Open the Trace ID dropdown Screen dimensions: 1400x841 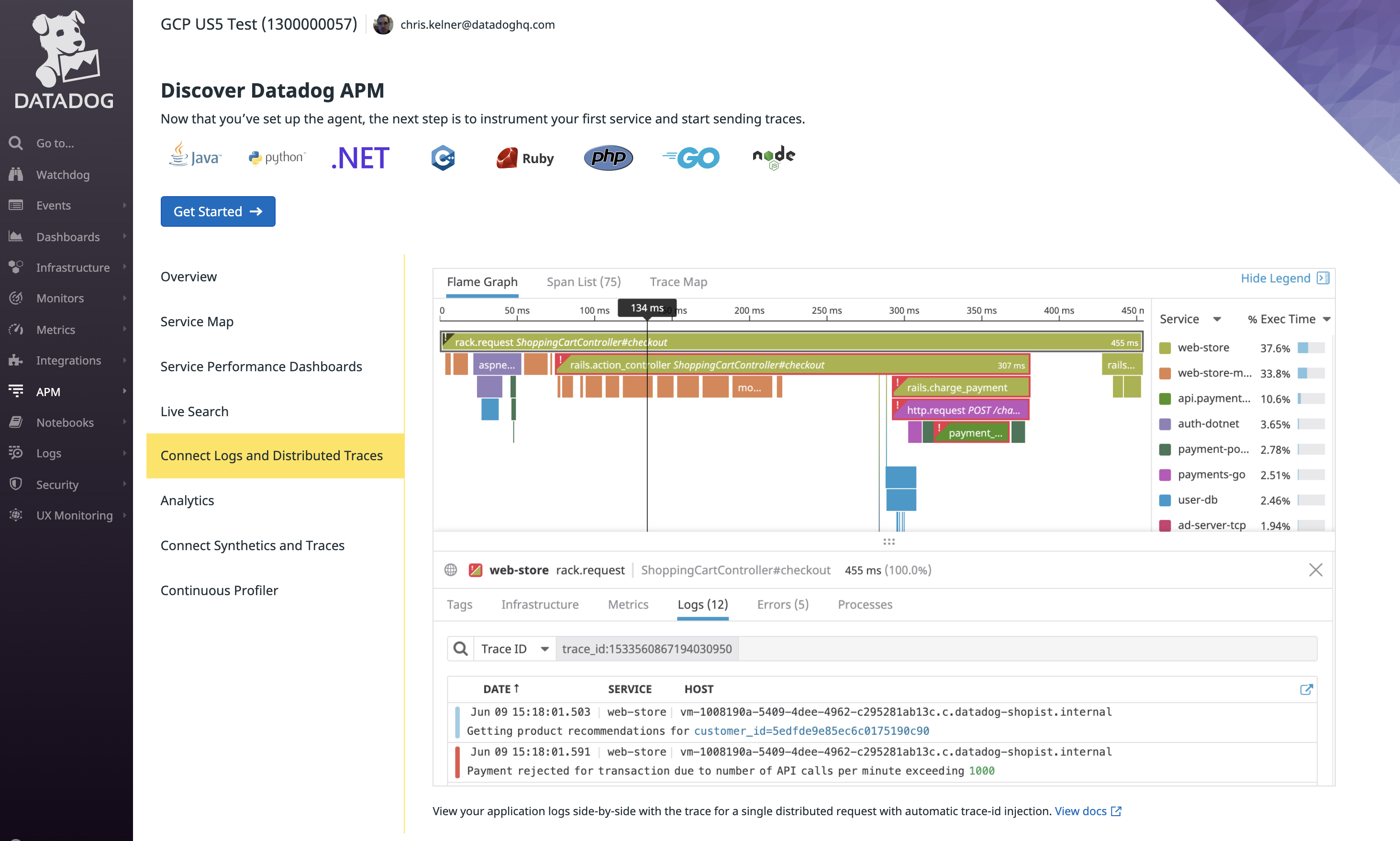(515, 648)
